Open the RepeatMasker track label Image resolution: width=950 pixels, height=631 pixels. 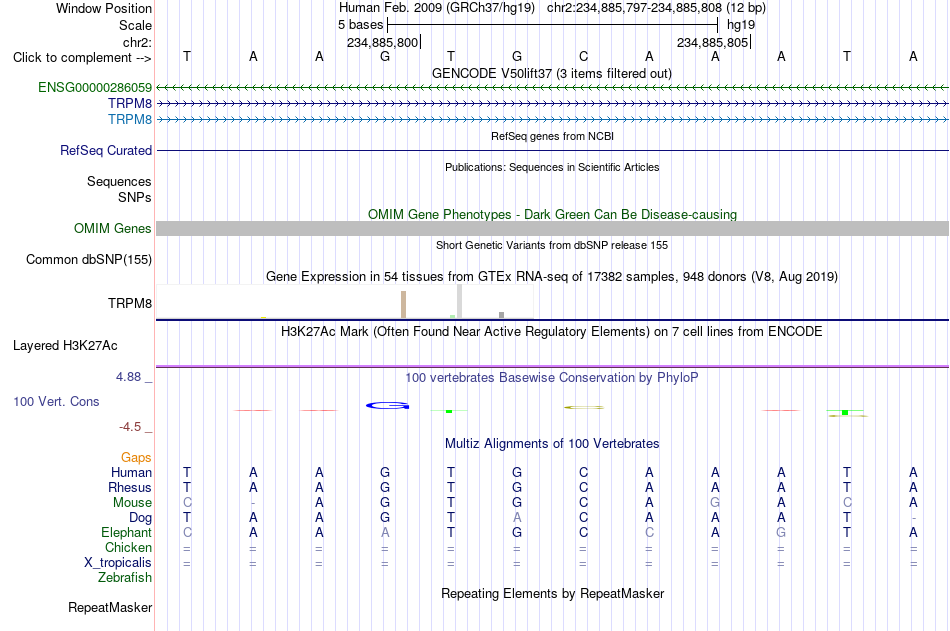pos(110,607)
